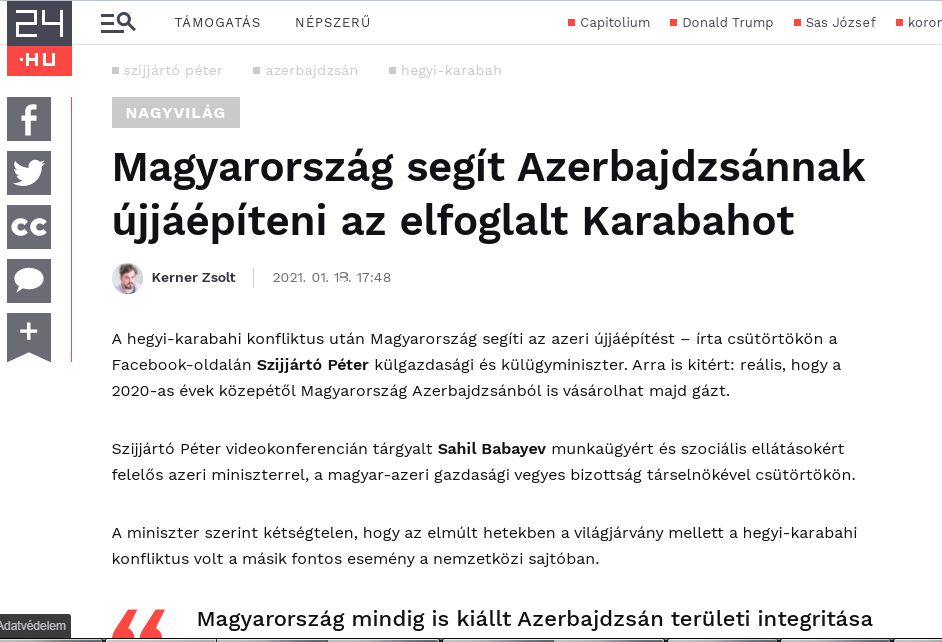Open the Sas József trending topic
The height and width of the screenshot is (642, 942).
(x=834, y=23)
